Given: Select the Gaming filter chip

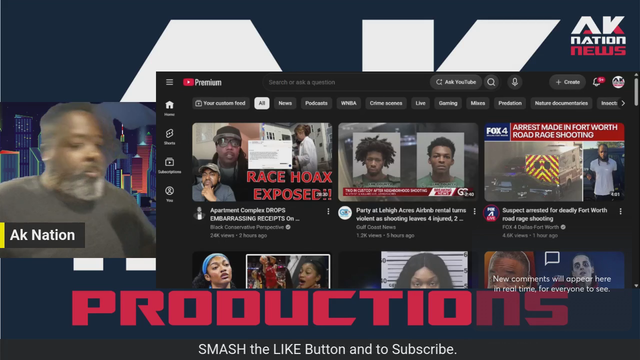Looking at the screenshot, I should (x=448, y=103).
